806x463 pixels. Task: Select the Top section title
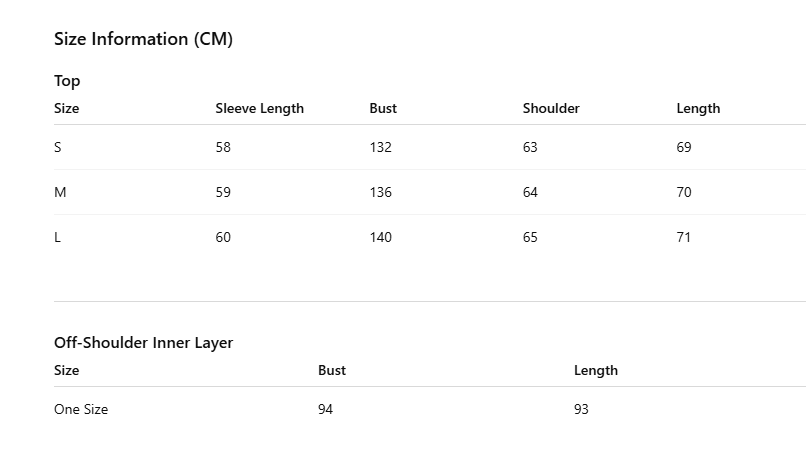point(67,81)
